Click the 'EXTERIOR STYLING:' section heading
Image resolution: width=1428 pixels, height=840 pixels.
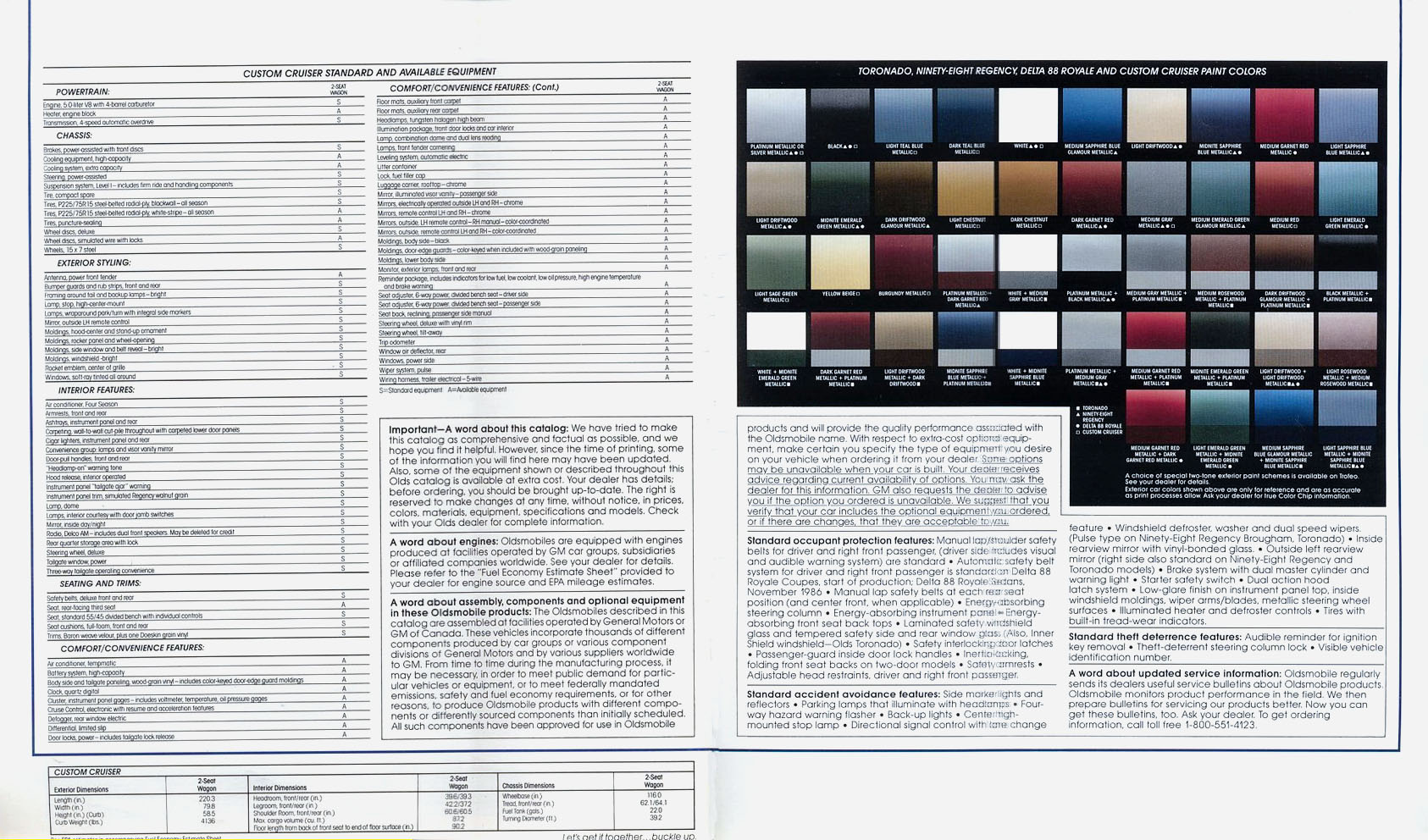click(94, 263)
